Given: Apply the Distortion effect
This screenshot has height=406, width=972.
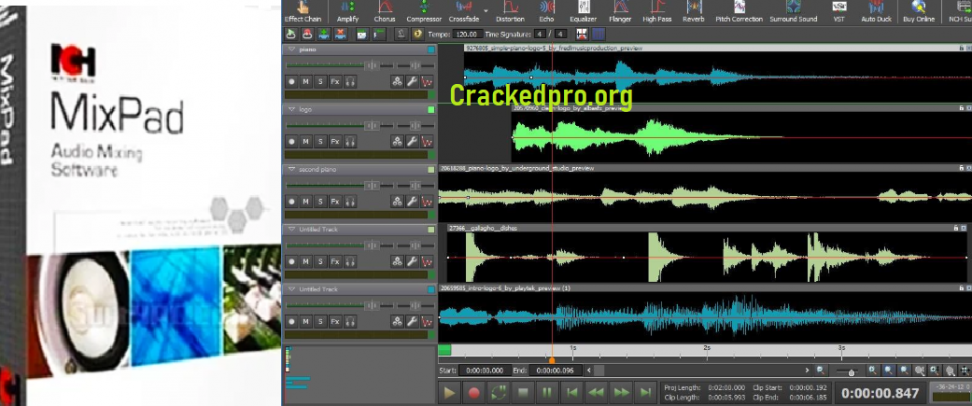Looking at the screenshot, I should [x=510, y=11].
